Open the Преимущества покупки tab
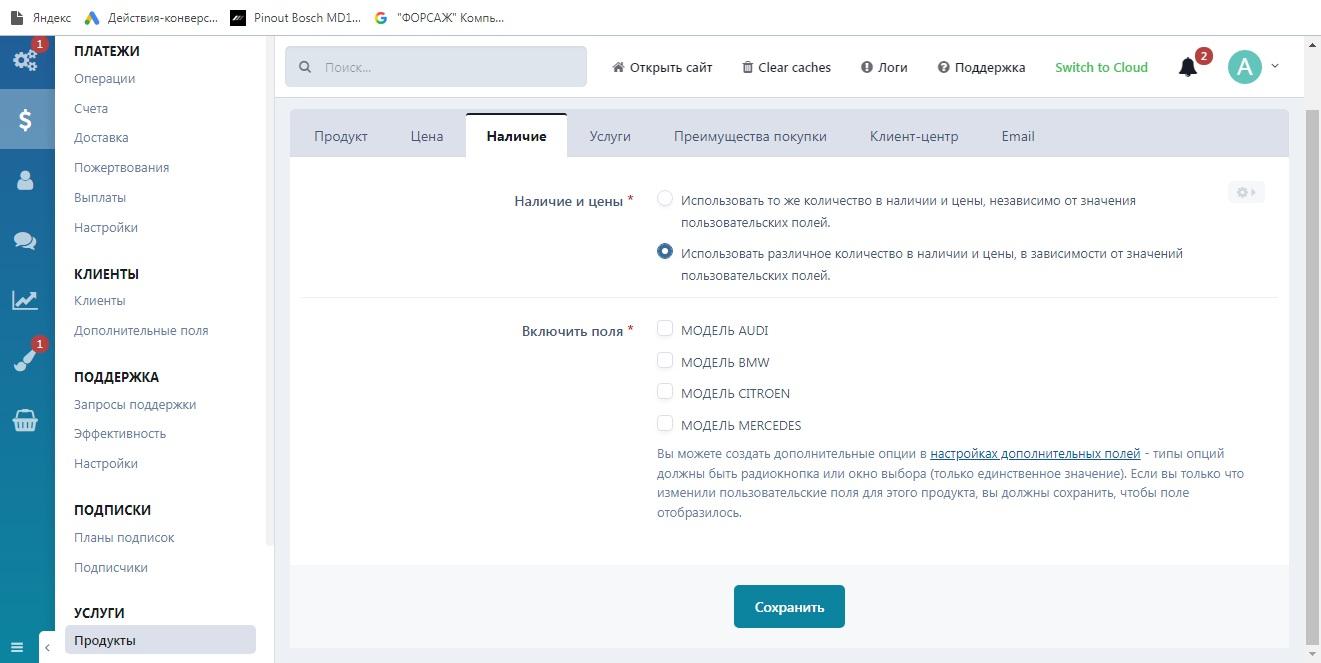The height and width of the screenshot is (663, 1321). click(750, 136)
